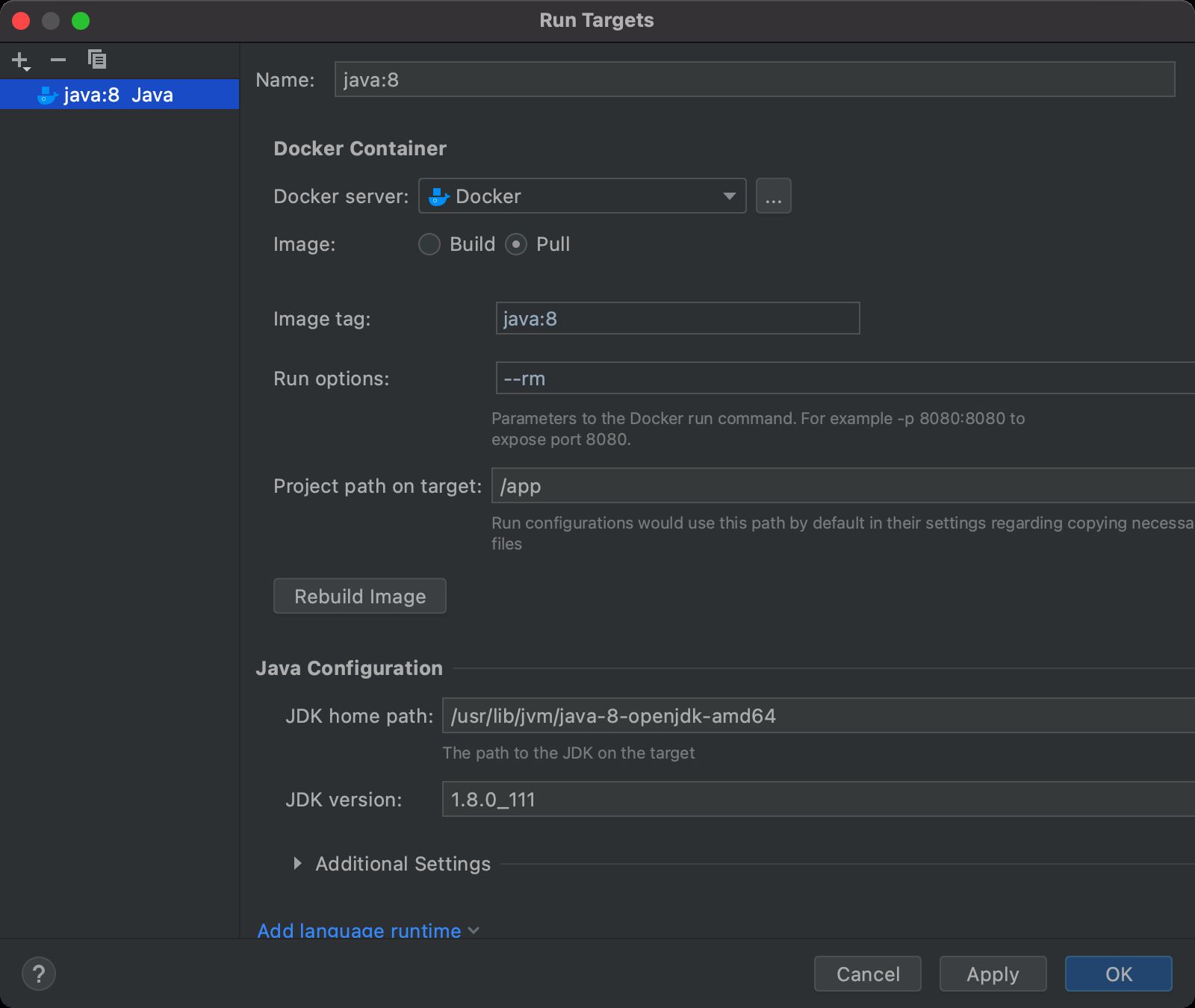Confirm with the OK button

(1118, 974)
